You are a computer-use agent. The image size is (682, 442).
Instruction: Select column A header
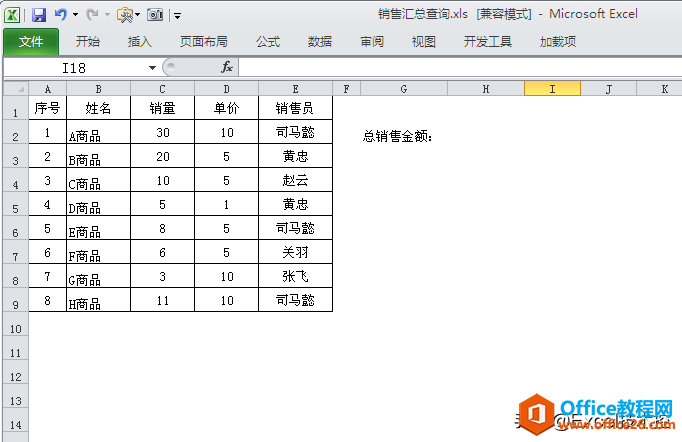(x=48, y=89)
